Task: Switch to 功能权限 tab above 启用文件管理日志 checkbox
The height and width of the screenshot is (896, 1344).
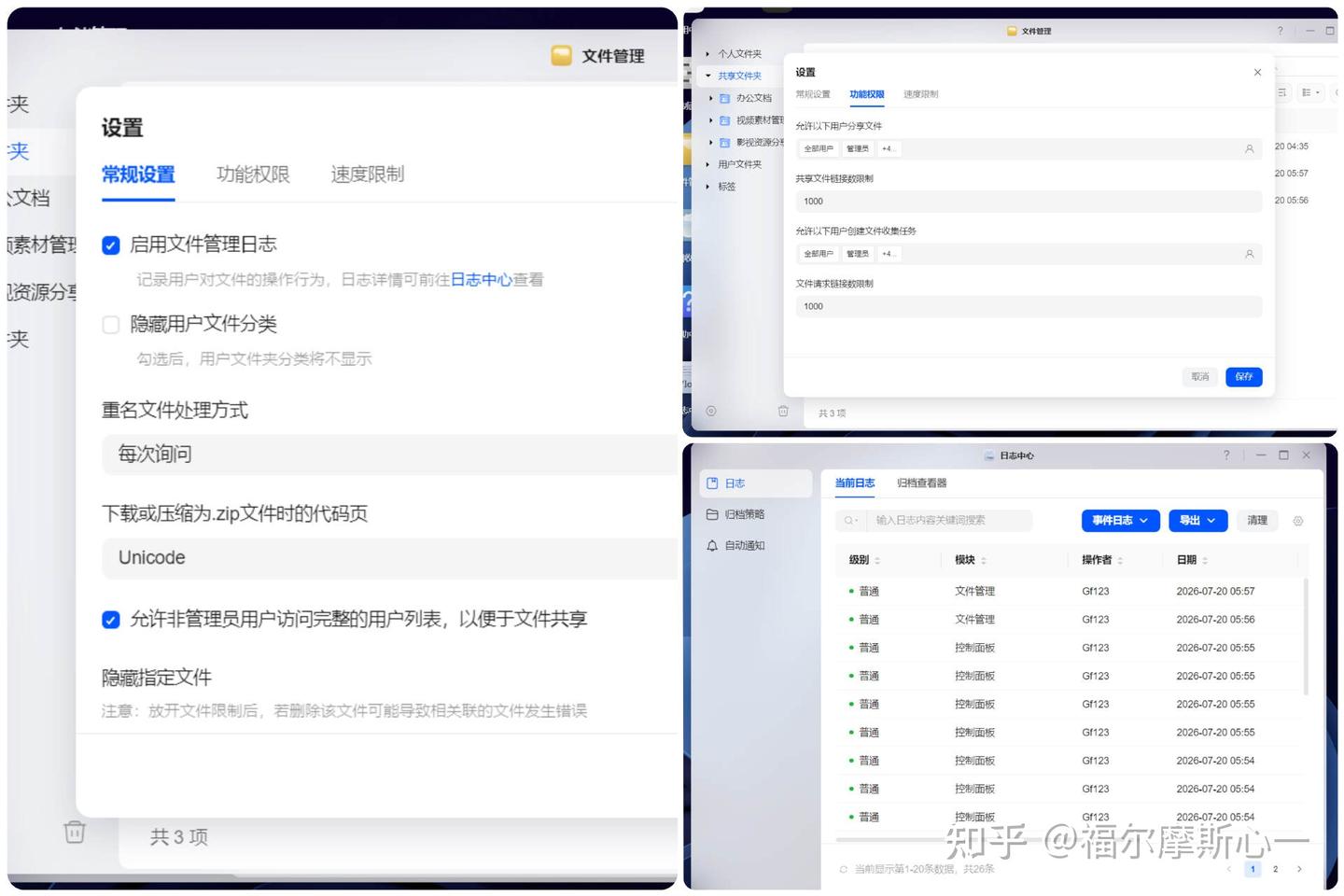Action: pyautogui.click(x=253, y=175)
